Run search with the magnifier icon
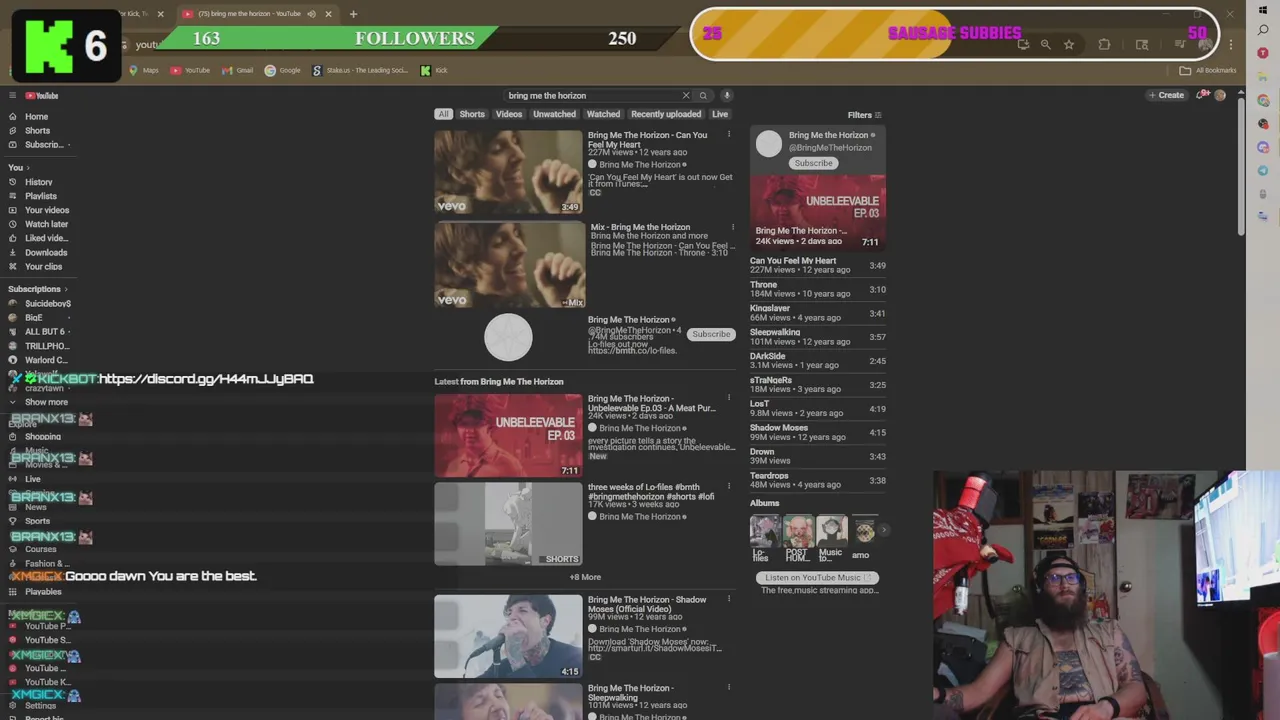 [703, 96]
